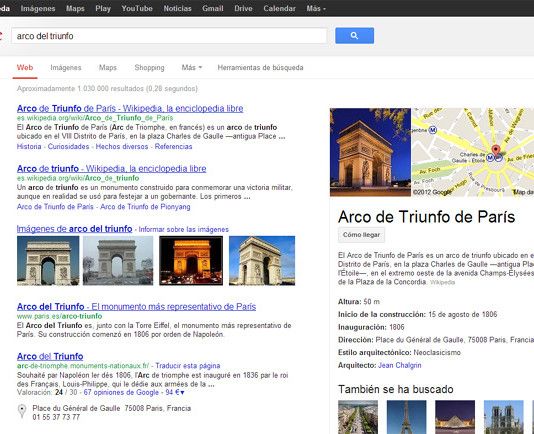Open the Wikipedia source link in panel description
534x434 pixels.
coord(442,282)
